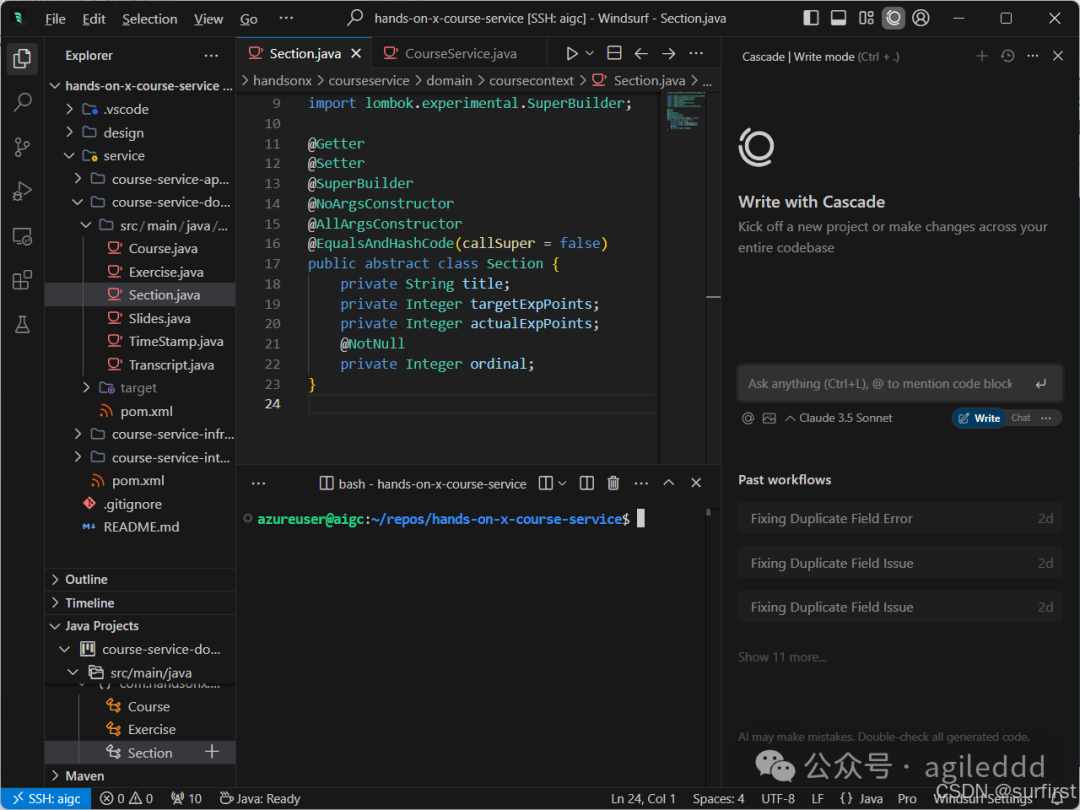The height and width of the screenshot is (810, 1080).
Task: Kill terminal with trash icon
Action: [x=613, y=484]
